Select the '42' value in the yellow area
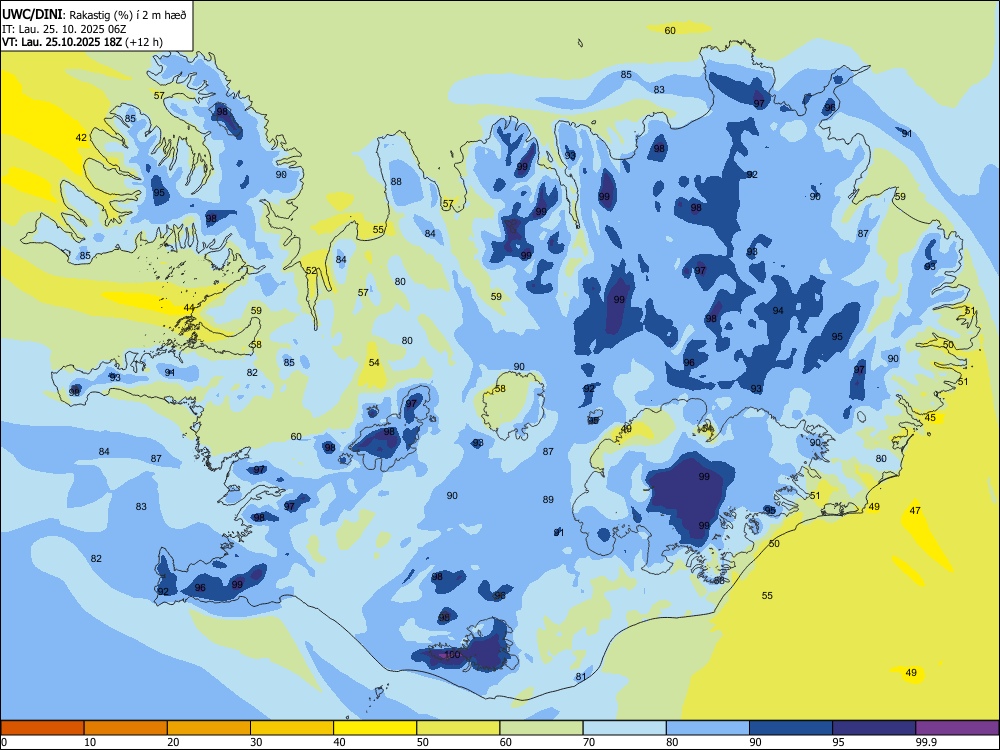The height and width of the screenshot is (750, 1000). click(81, 137)
